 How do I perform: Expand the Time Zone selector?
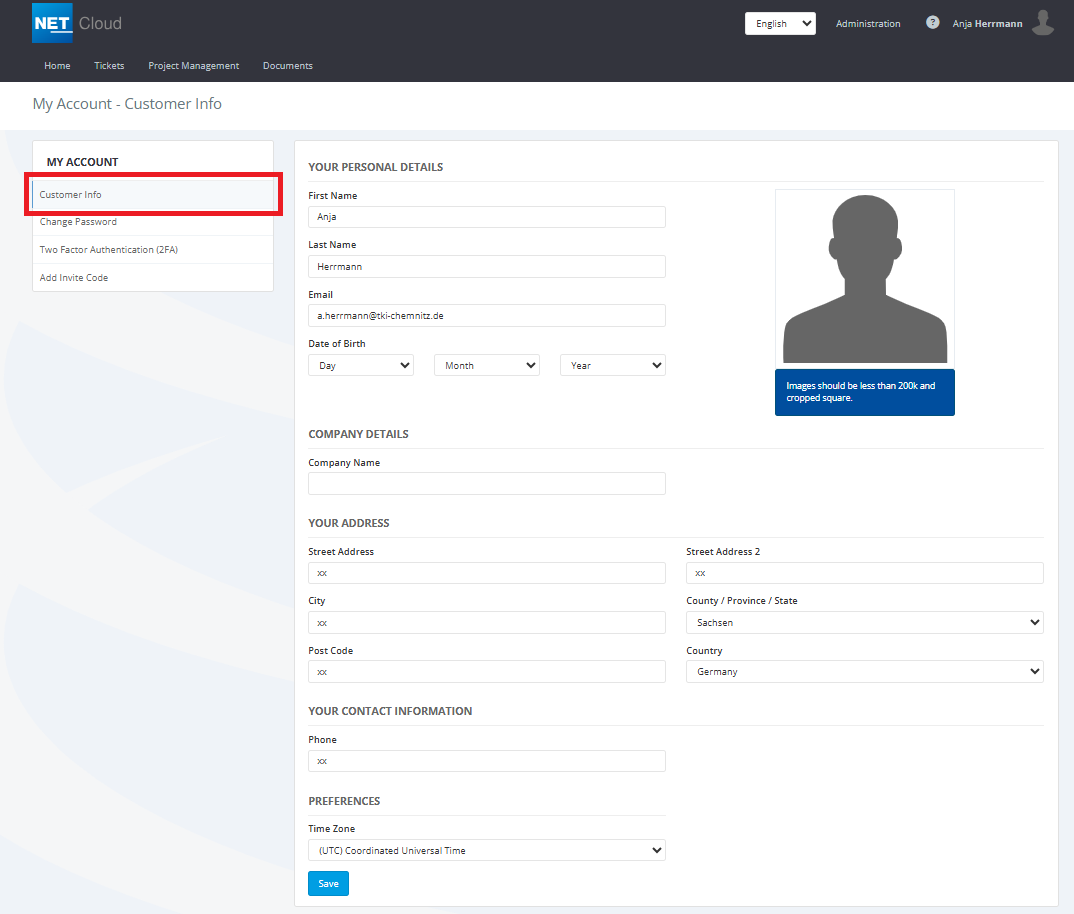(486, 850)
